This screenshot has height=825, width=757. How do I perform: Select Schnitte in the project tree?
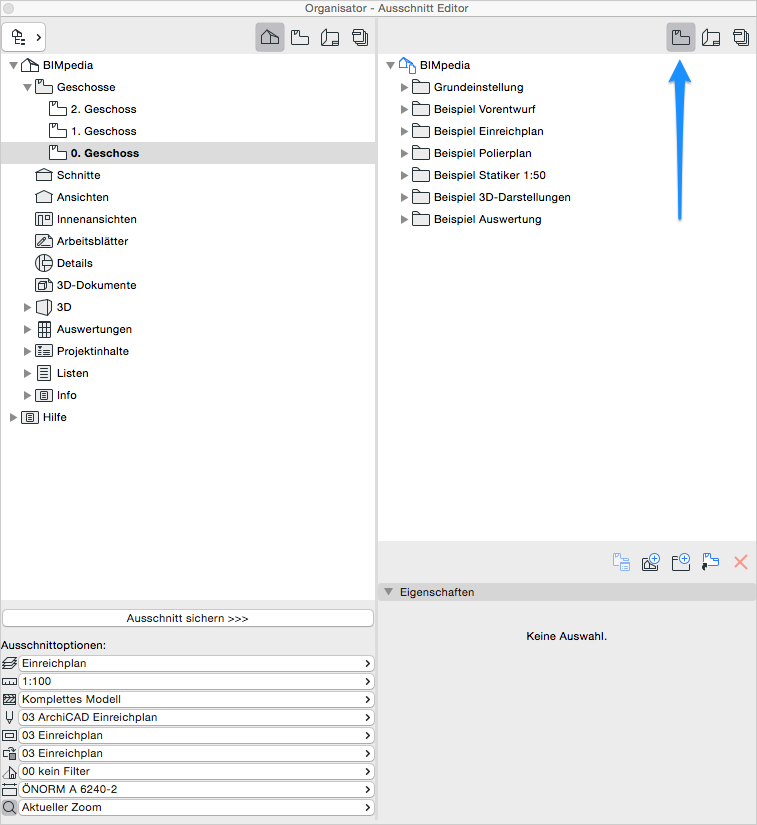(78, 175)
